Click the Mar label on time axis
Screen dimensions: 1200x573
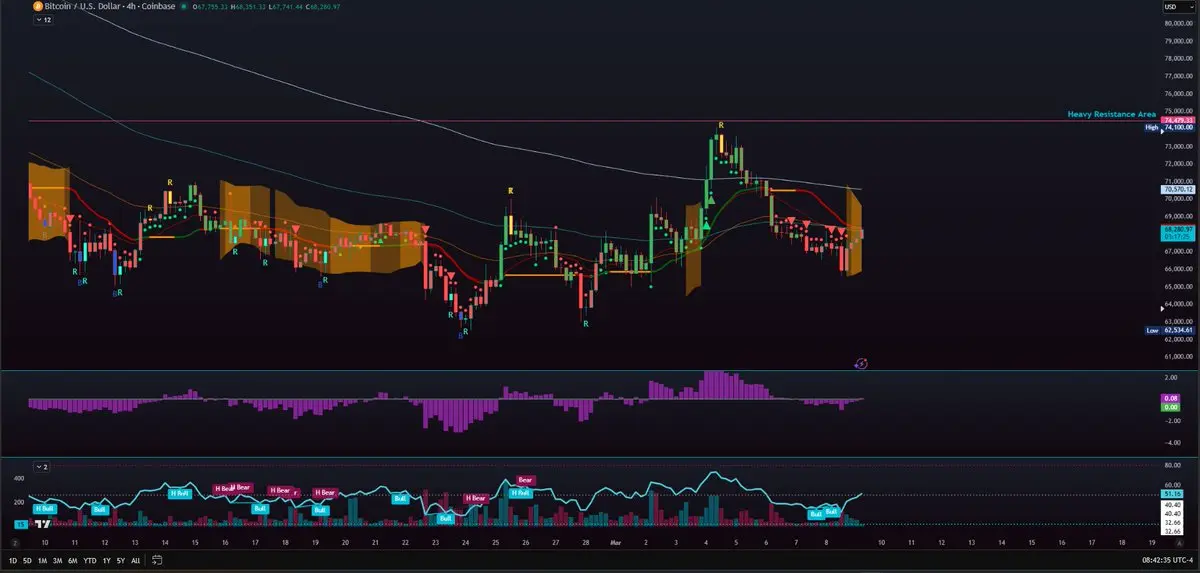[614, 542]
